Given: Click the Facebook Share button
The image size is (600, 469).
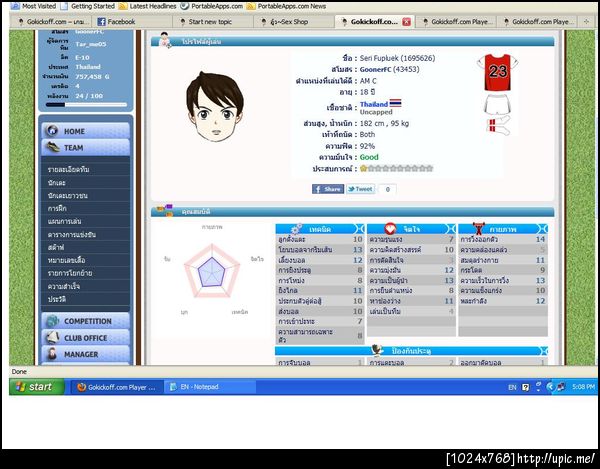Looking at the screenshot, I should 328,189.
